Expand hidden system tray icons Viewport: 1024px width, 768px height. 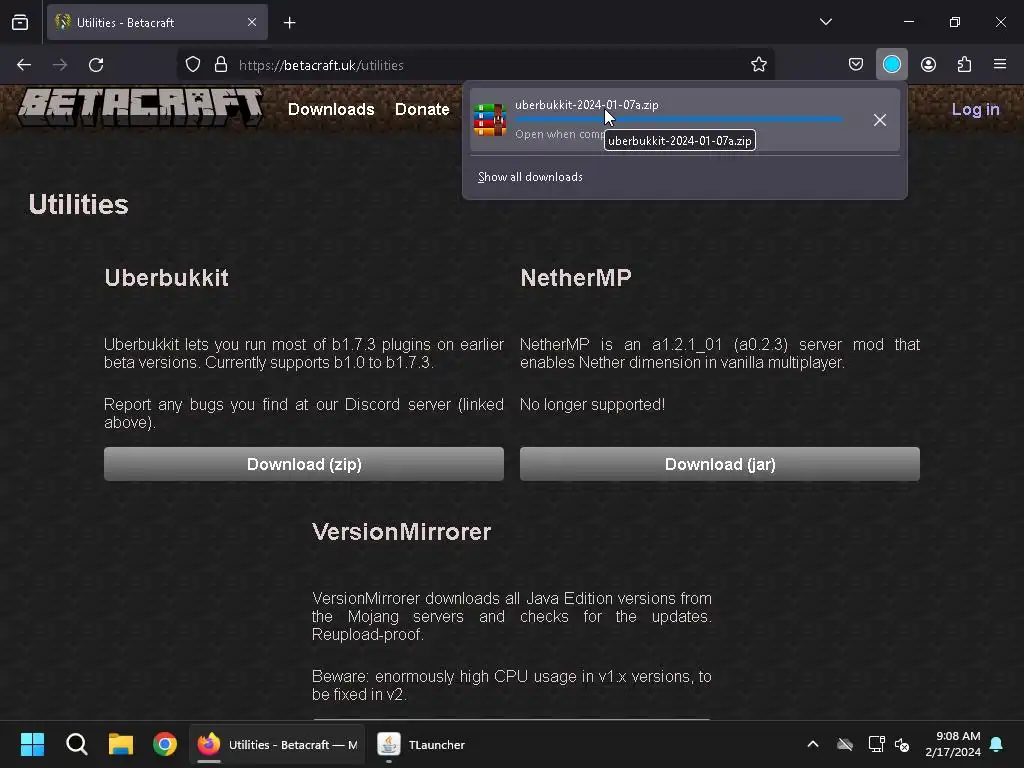coord(813,744)
